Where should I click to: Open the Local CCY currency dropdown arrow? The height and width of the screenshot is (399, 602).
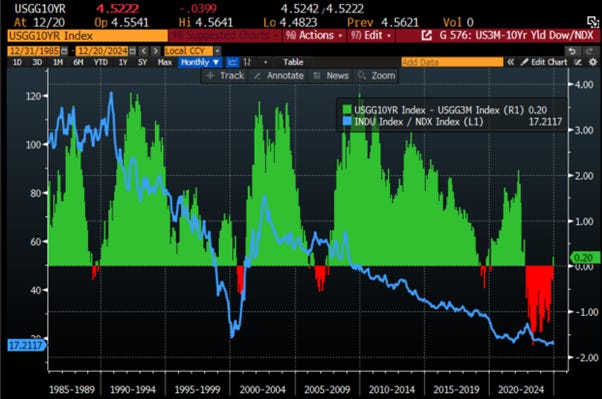pos(218,51)
